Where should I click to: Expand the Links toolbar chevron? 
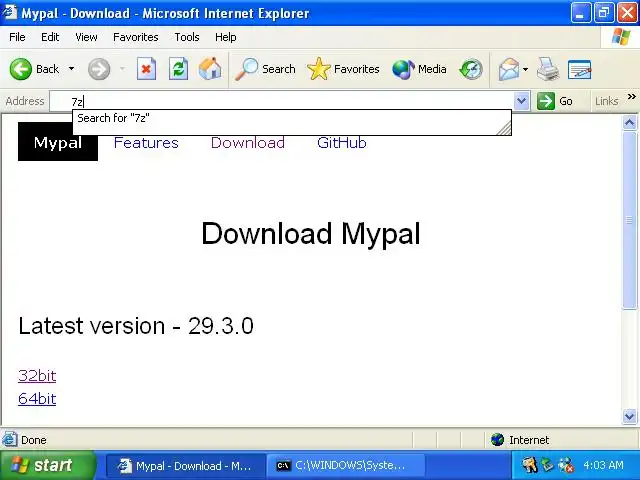(631, 97)
